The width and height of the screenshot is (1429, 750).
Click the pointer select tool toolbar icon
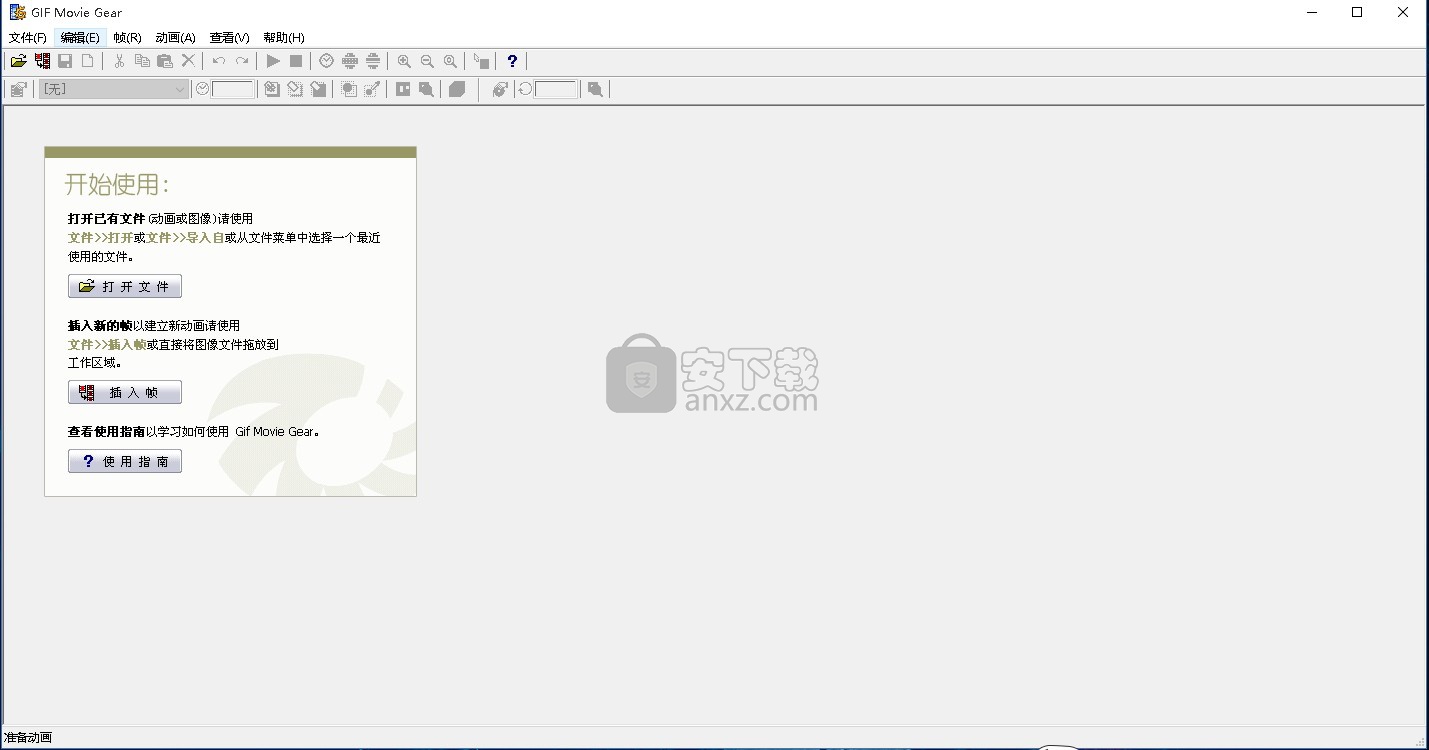pyautogui.click(x=481, y=61)
